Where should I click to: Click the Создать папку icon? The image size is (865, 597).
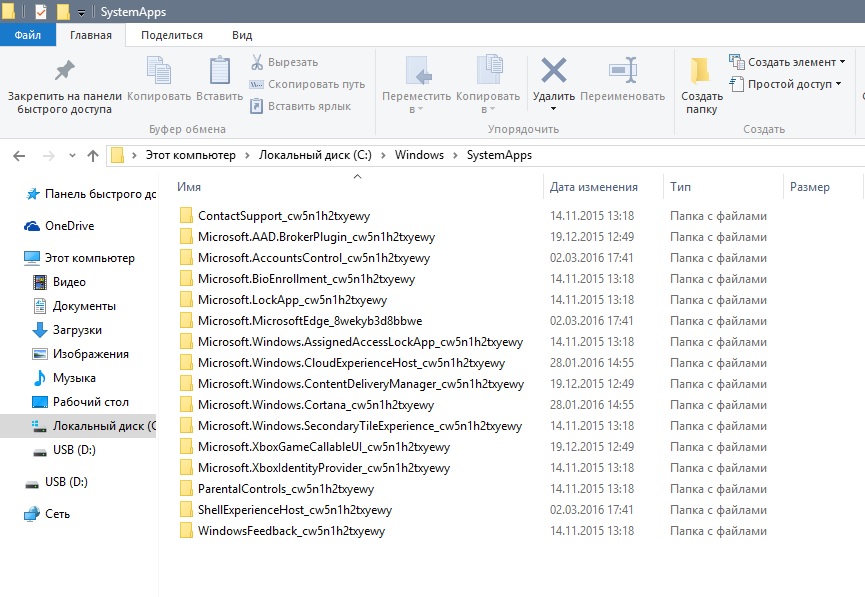(701, 72)
